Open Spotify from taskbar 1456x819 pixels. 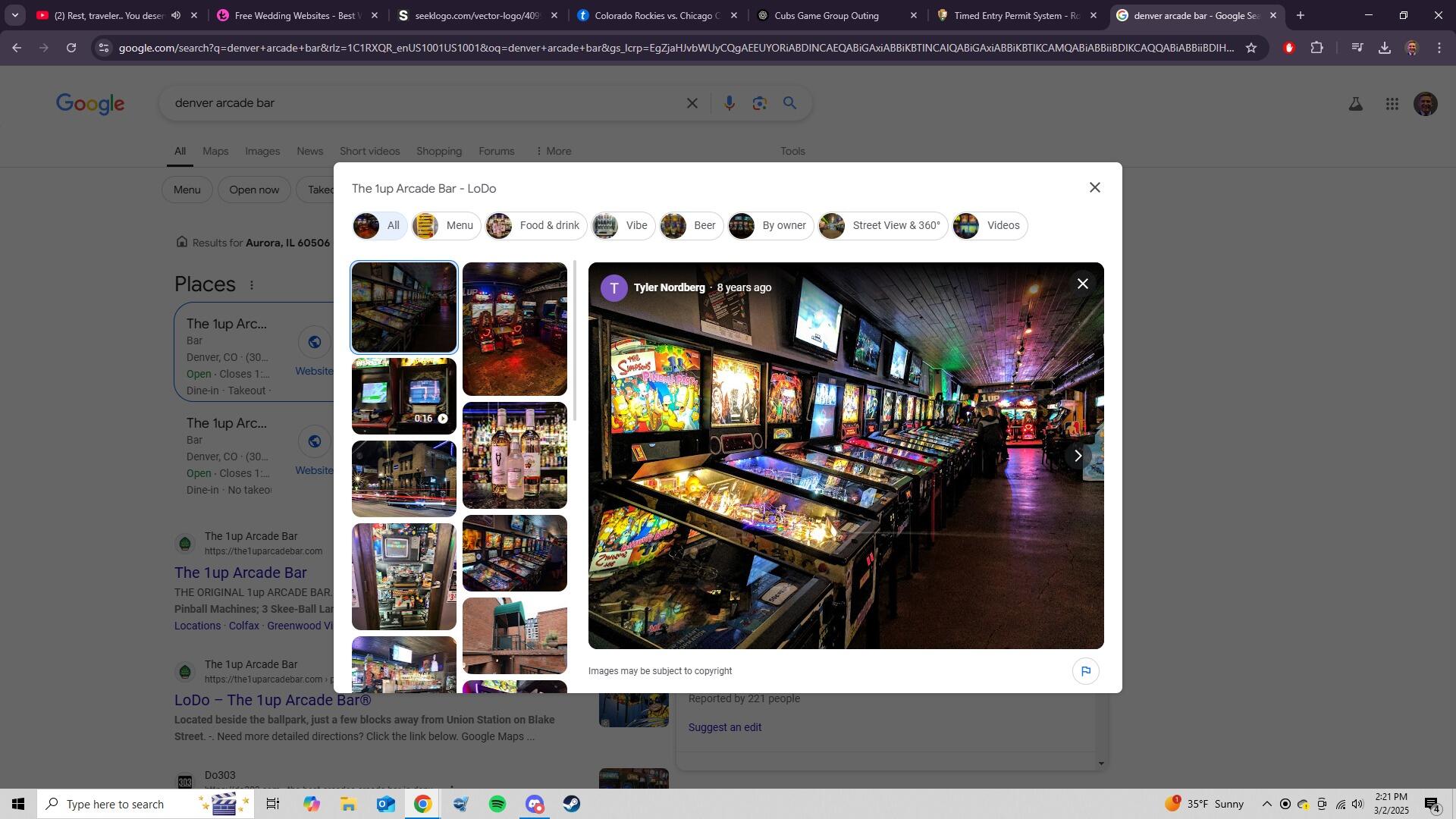point(497,804)
